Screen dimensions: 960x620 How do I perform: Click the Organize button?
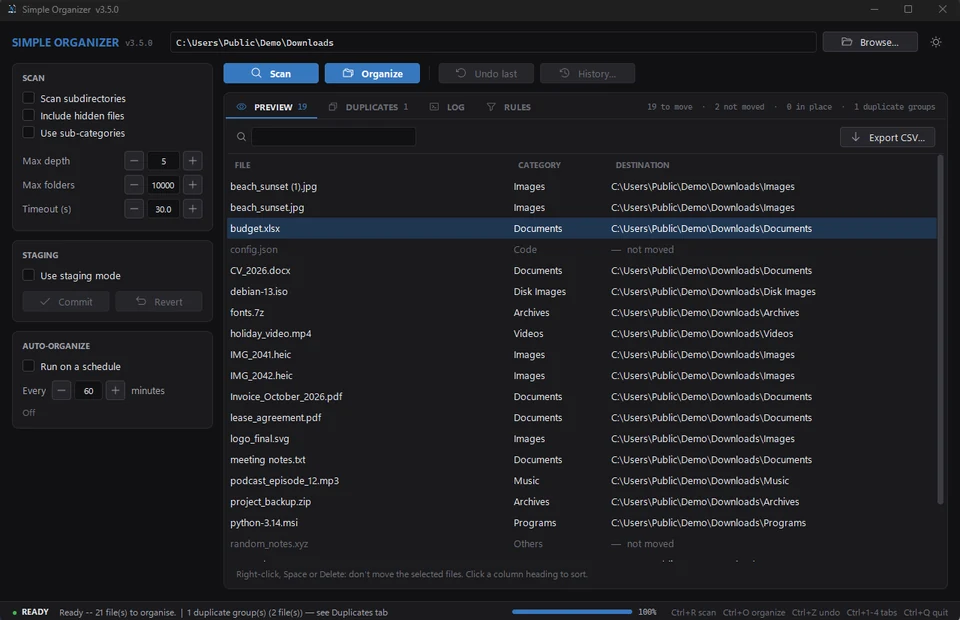372,73
